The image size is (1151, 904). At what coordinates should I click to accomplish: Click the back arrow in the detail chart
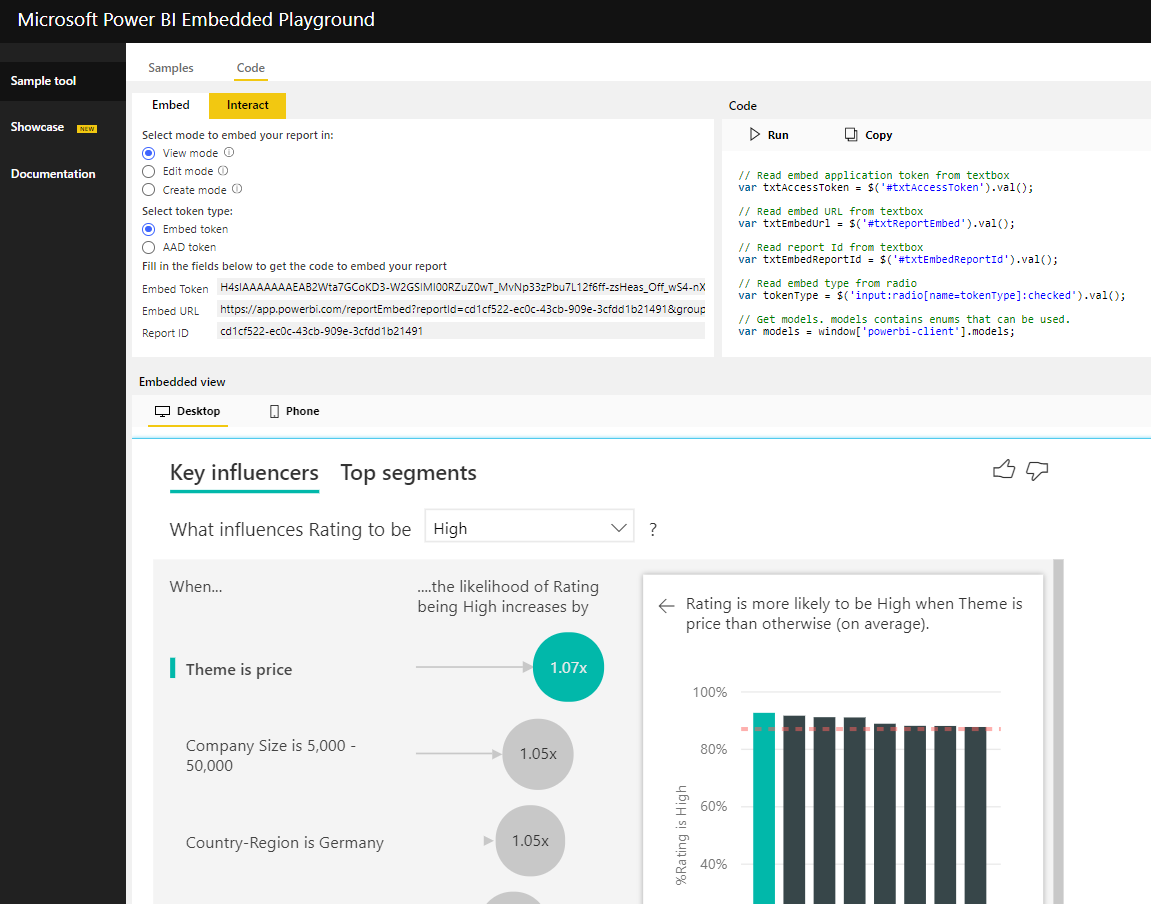point(666,605)
